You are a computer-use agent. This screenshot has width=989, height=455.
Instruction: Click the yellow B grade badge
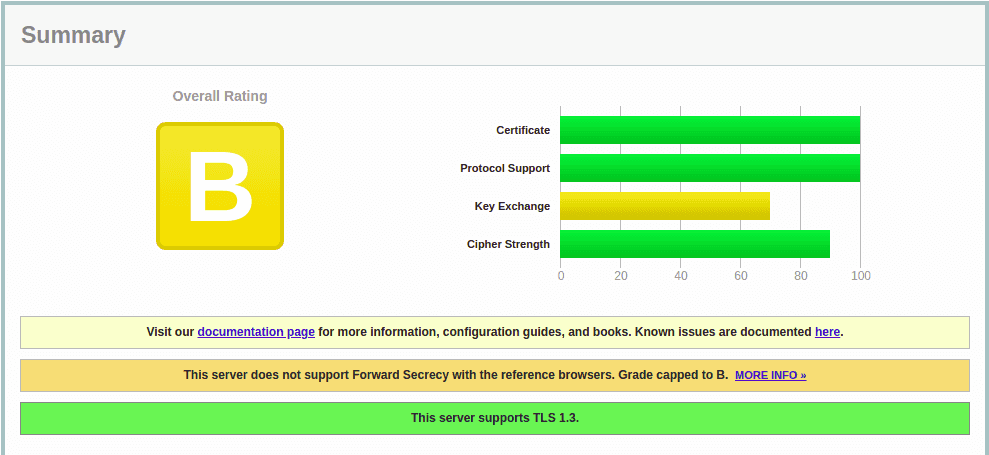[220, 186]
